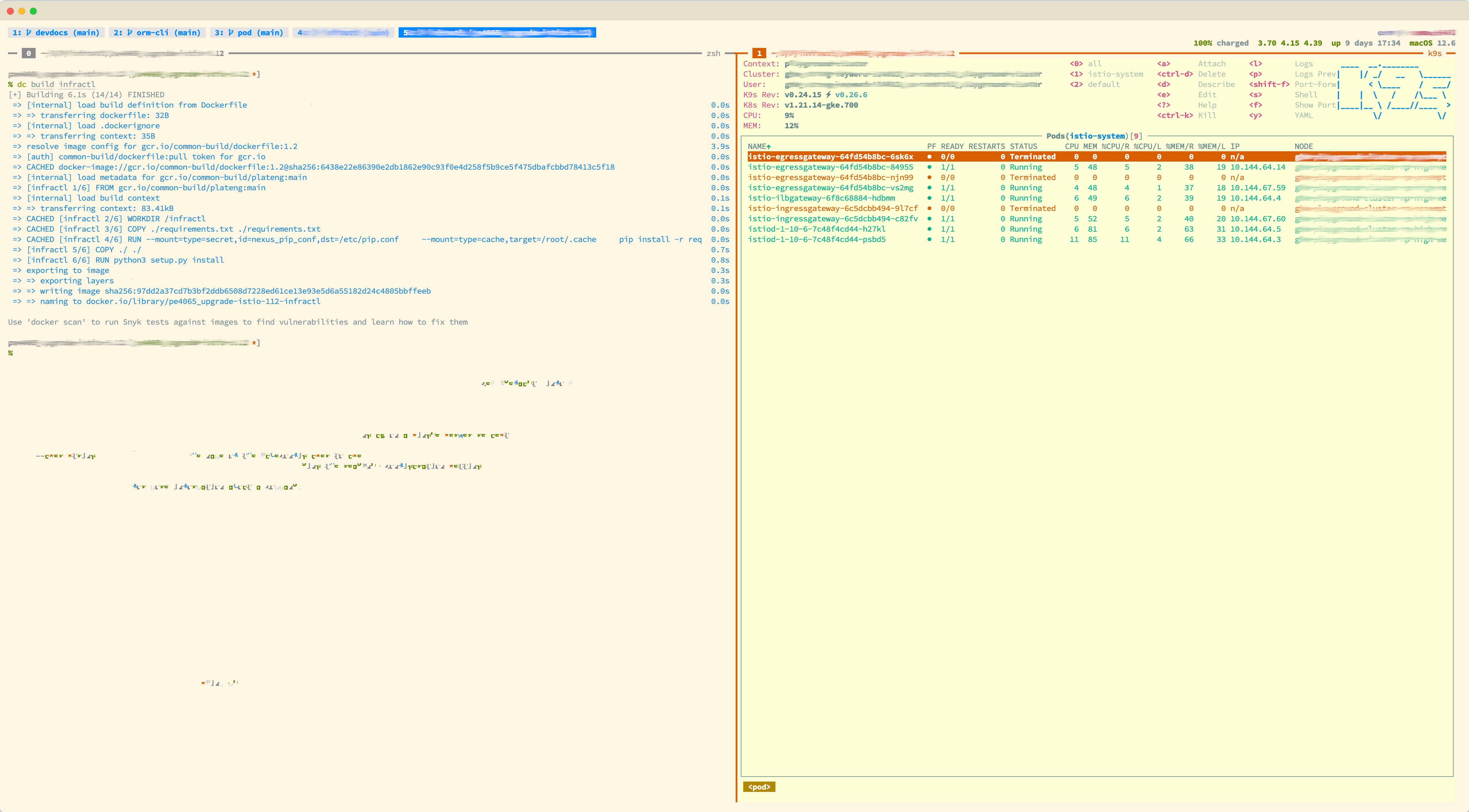
Task: Click the <pod> breadcrumb at bottom of k9s
Action: (x=759, y=786)
